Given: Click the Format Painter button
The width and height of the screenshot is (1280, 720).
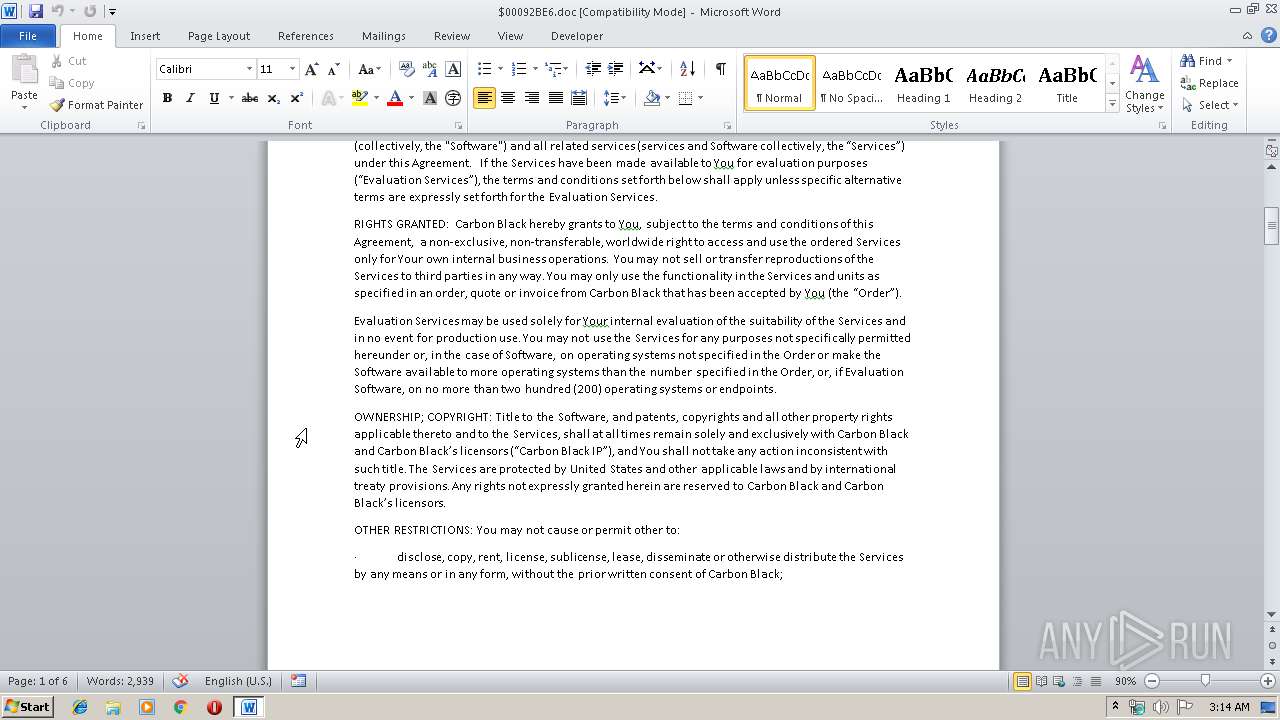Looking at the screenshot, I should pyautogui.click(x=96, y=105).
